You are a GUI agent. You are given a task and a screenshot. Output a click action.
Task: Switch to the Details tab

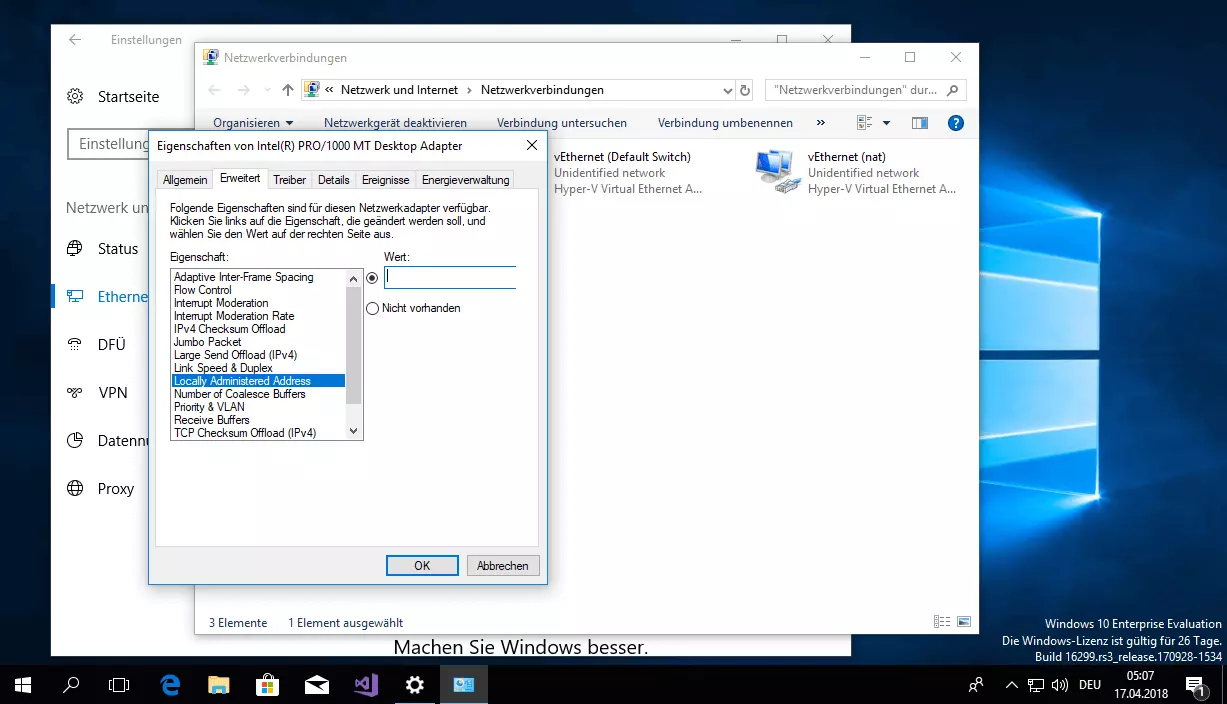334,180
